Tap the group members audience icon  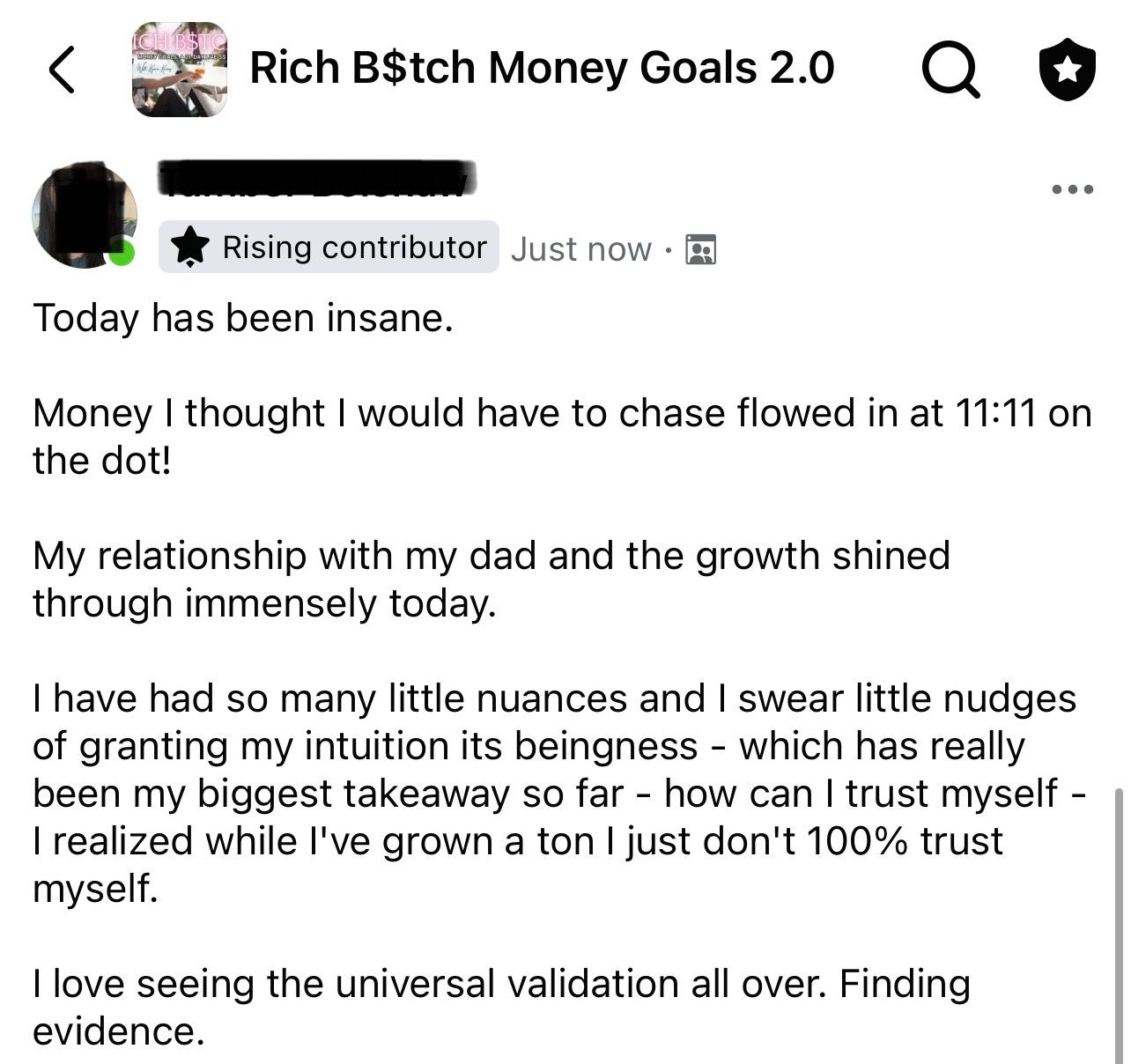click(701, 249)
